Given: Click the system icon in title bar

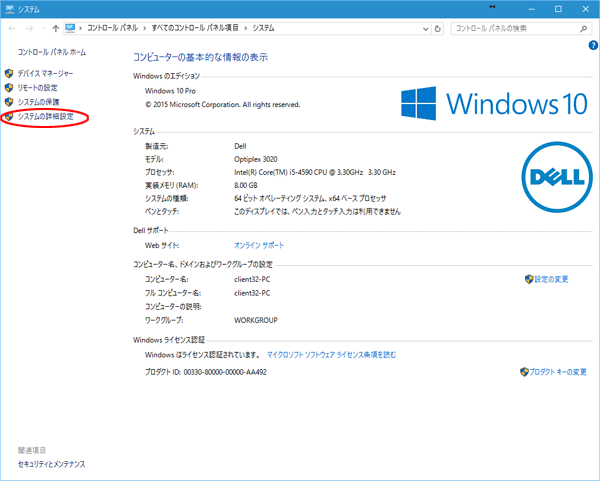Looking at the screenshot, I should pos(10,9).
